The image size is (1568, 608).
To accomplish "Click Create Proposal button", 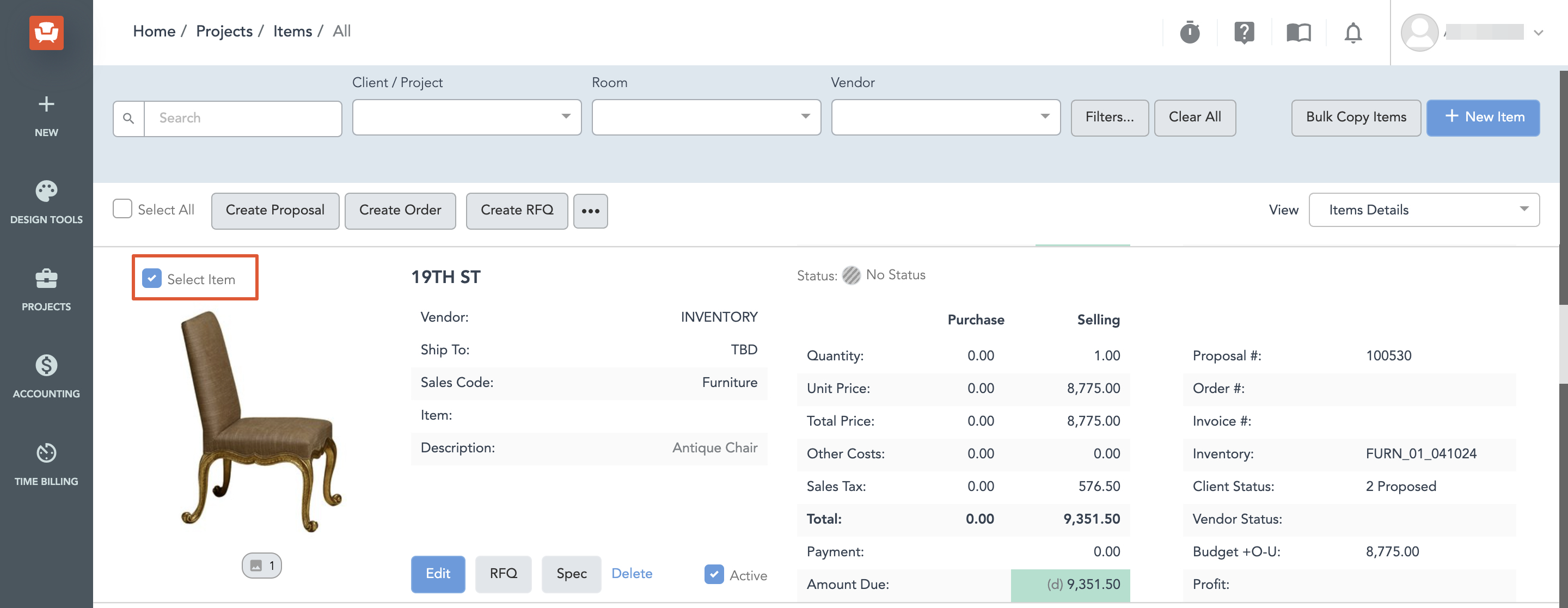I will click(275, 211).
